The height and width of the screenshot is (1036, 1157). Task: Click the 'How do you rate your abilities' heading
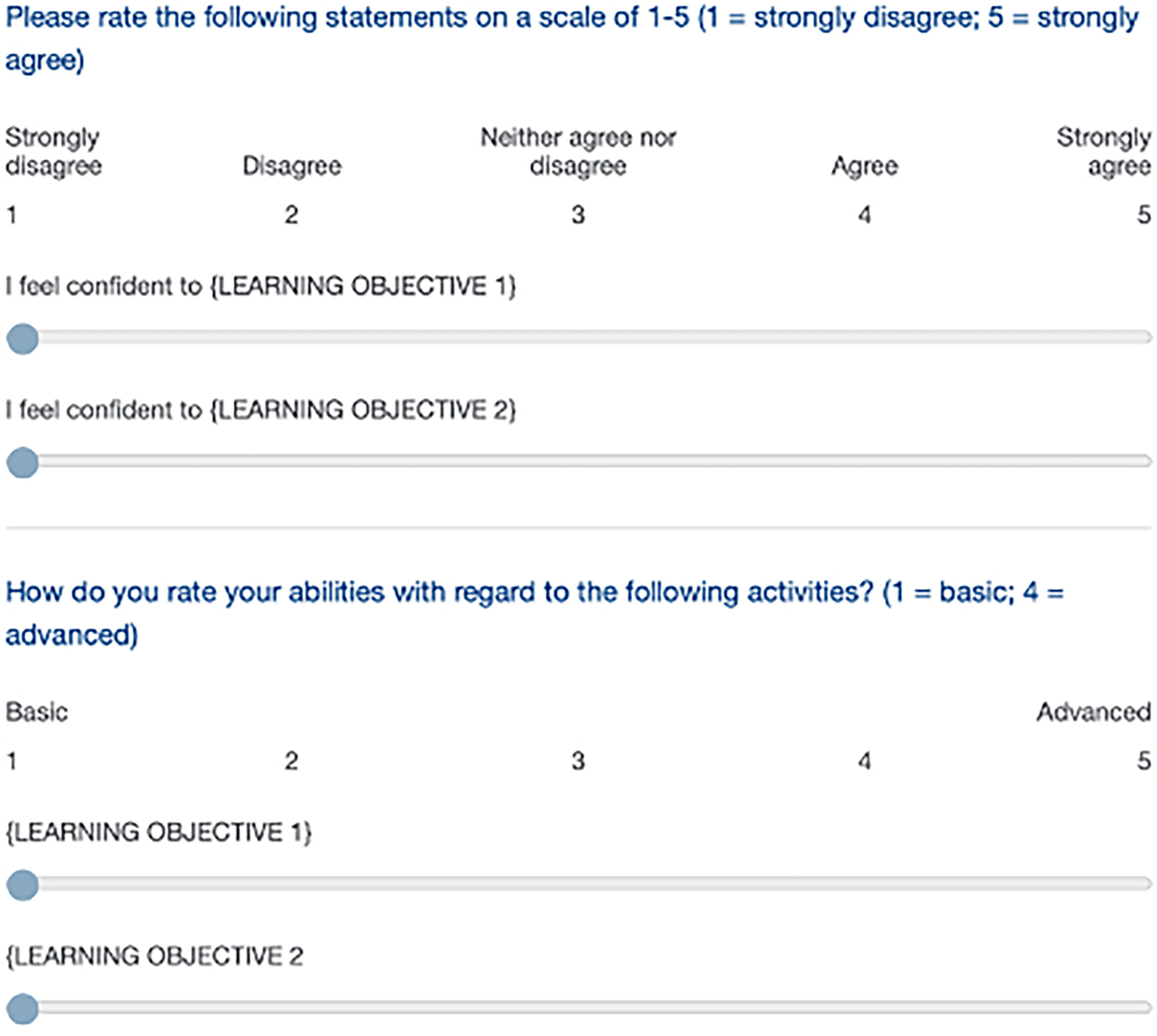point(535,613)
